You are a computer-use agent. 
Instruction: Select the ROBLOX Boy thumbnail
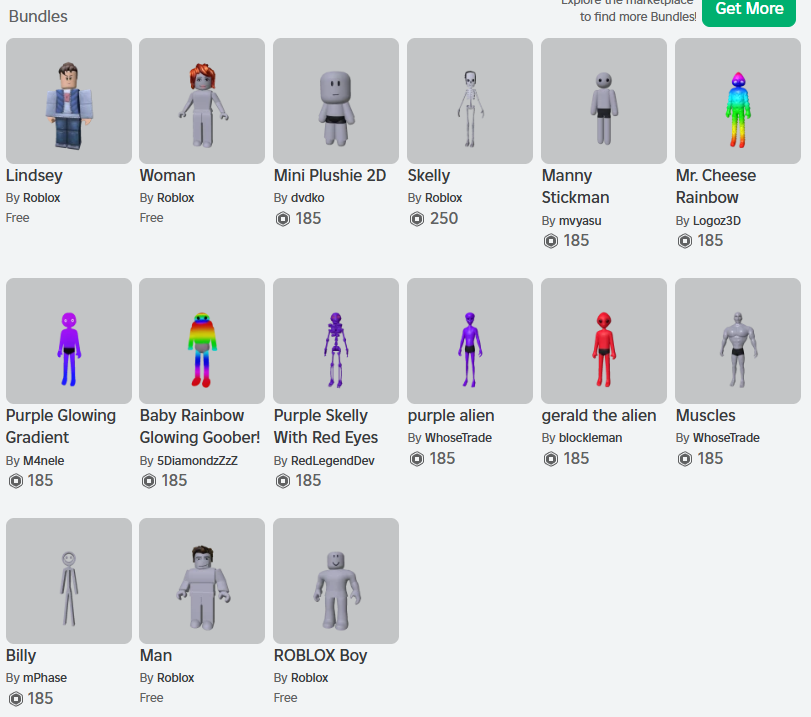coord(336,581)
